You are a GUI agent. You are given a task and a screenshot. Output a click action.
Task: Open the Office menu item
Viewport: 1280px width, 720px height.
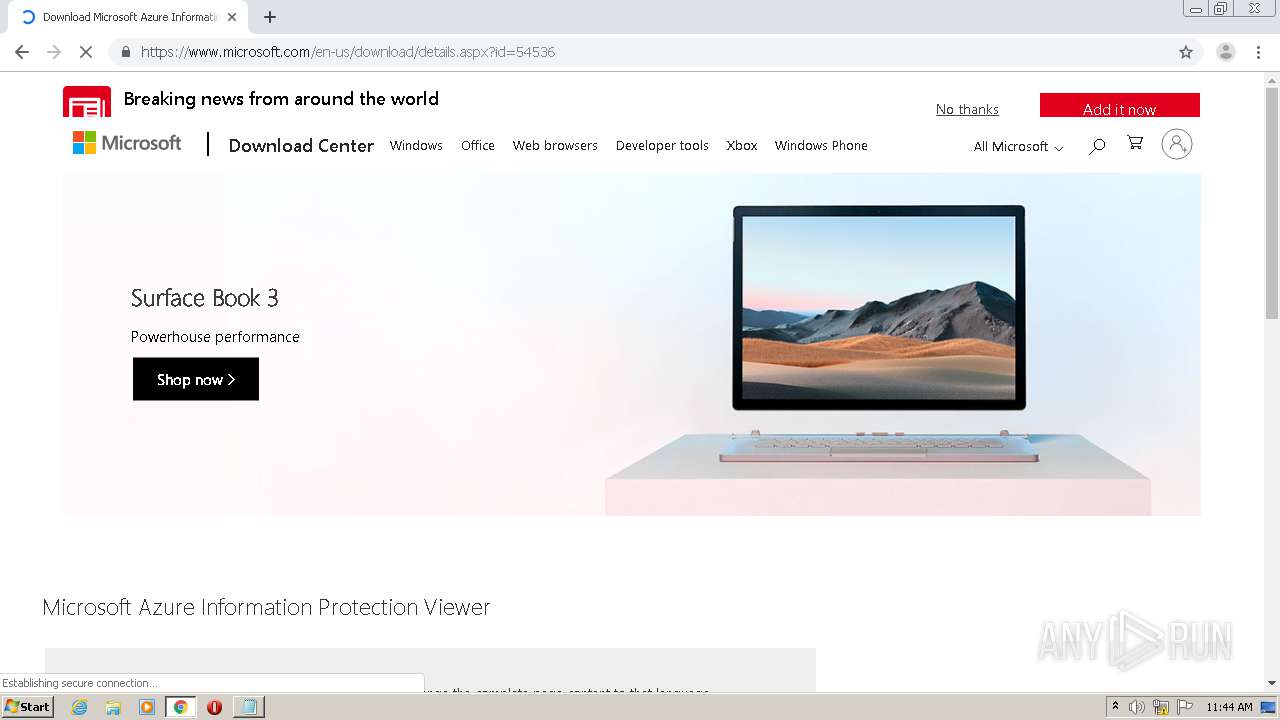click(478, 146)
